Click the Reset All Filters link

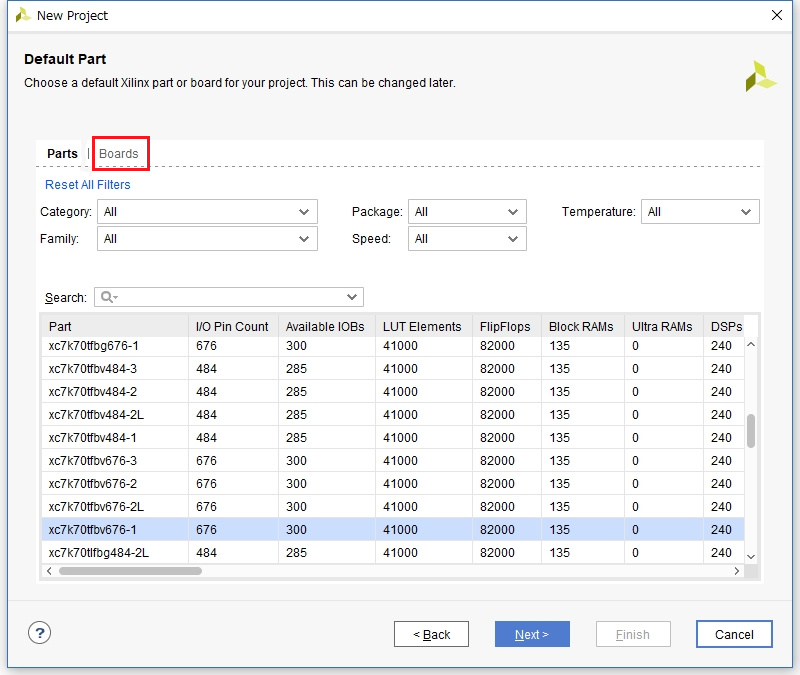[x=88, y=185]
